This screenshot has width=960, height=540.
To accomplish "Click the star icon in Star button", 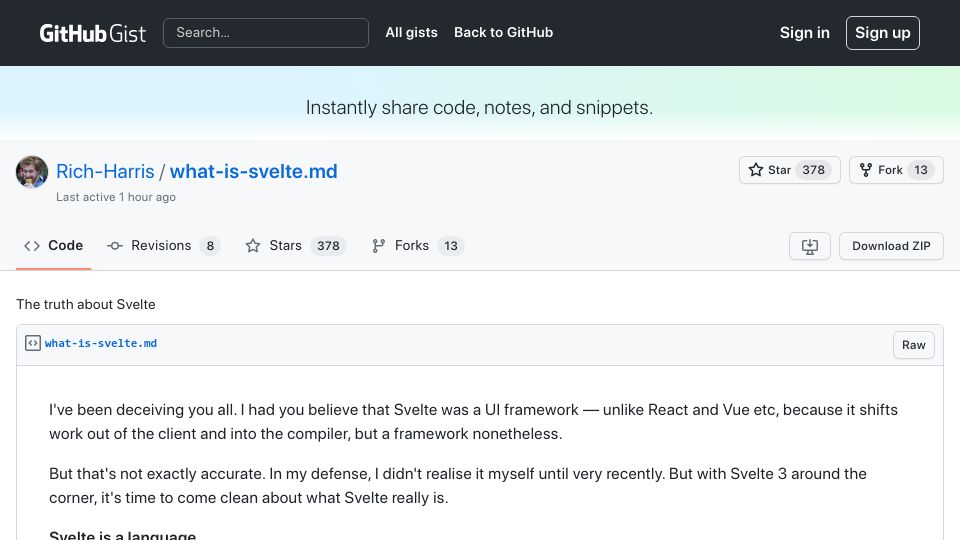I will [756, 170].
